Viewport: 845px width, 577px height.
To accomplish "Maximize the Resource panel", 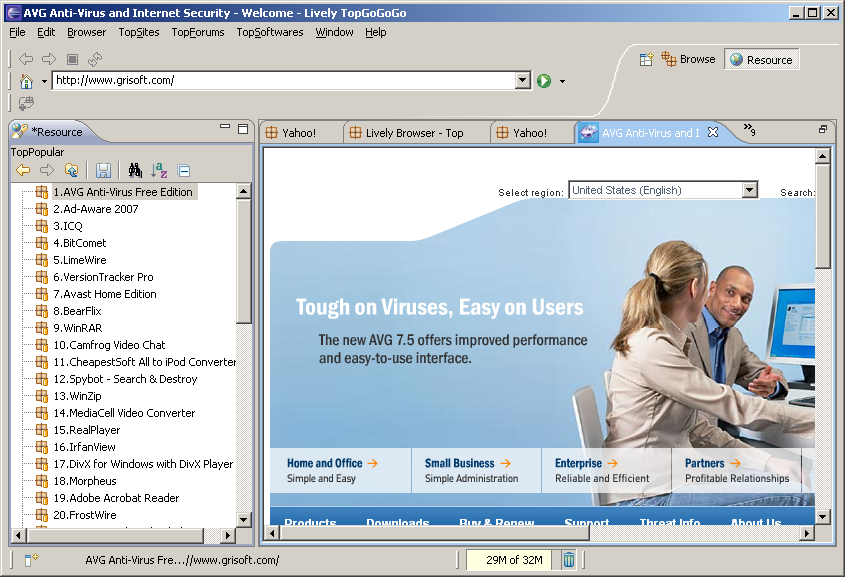I will click(243, 128).
